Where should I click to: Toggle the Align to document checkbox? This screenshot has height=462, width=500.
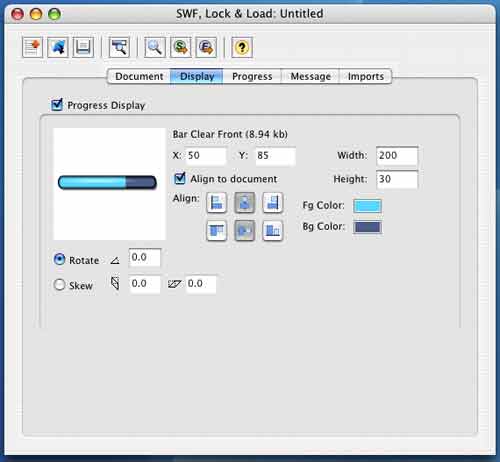click(x=180, y=178)
